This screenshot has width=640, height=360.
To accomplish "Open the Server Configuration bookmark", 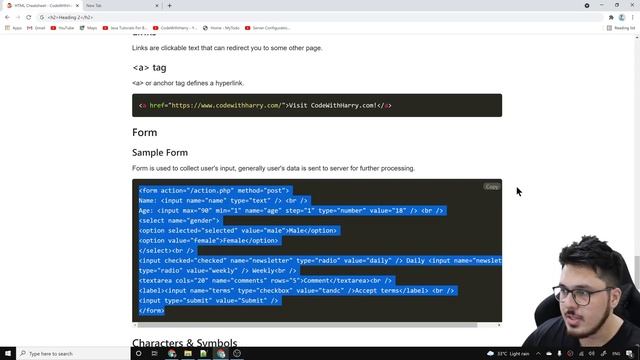I will point(268,28).
